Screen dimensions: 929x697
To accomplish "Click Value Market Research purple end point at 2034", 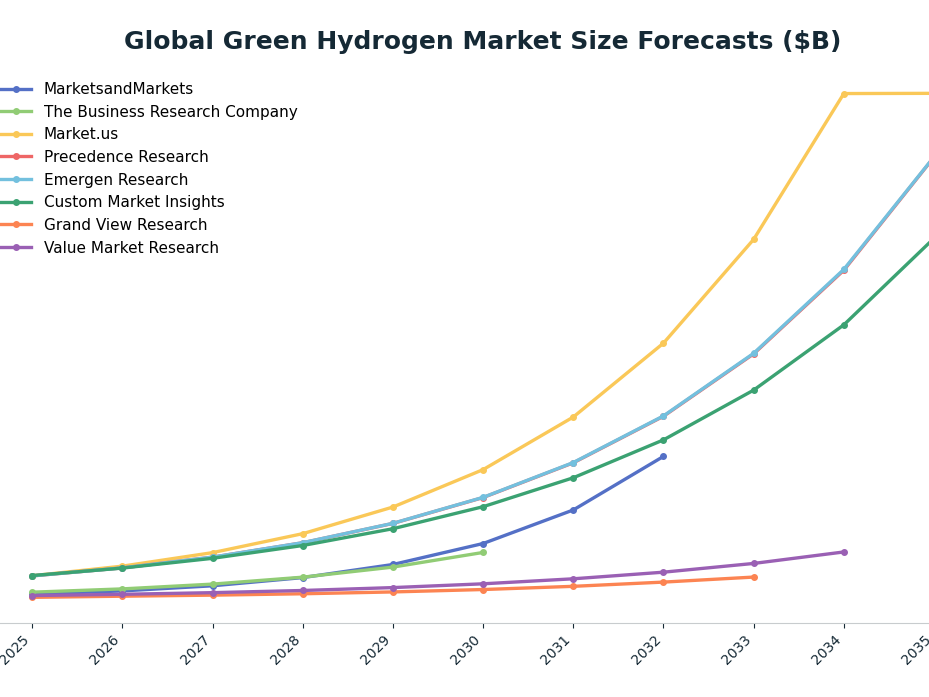I will click(844, 552).
